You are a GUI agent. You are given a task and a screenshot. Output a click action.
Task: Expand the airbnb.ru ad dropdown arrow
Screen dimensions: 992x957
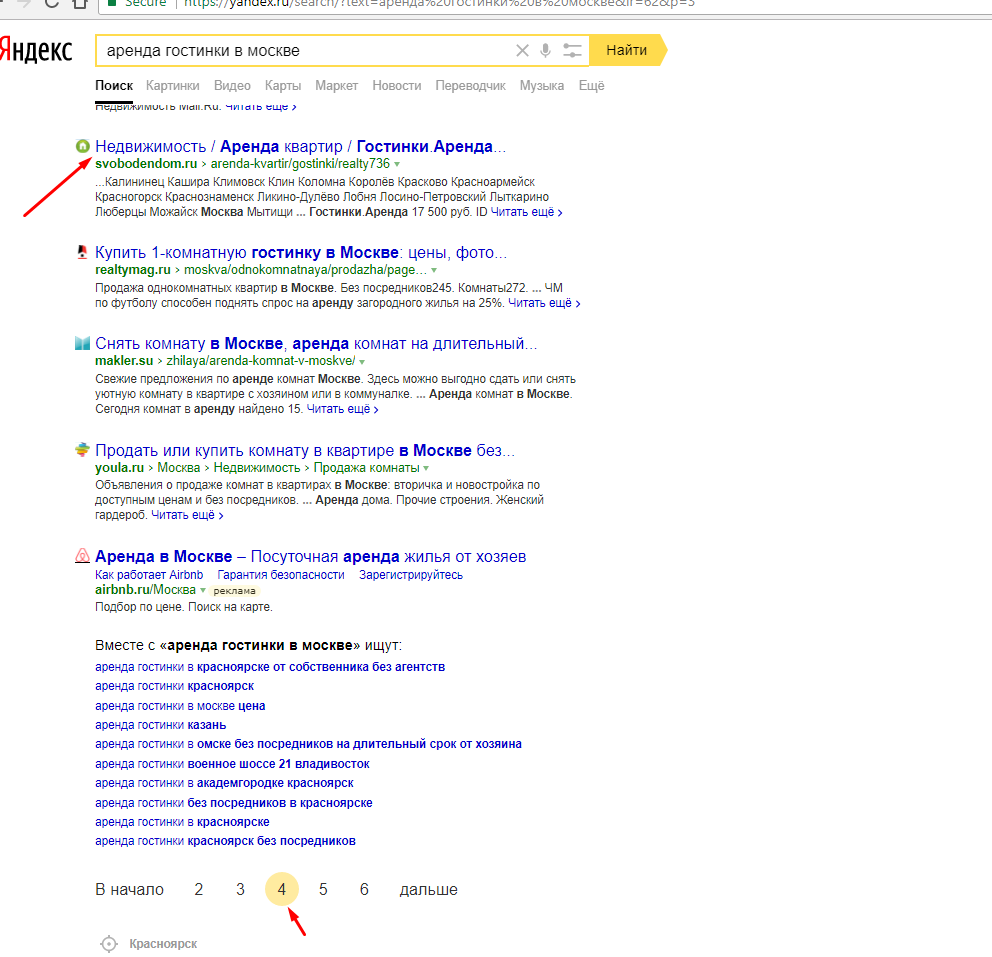pos(203,590)
